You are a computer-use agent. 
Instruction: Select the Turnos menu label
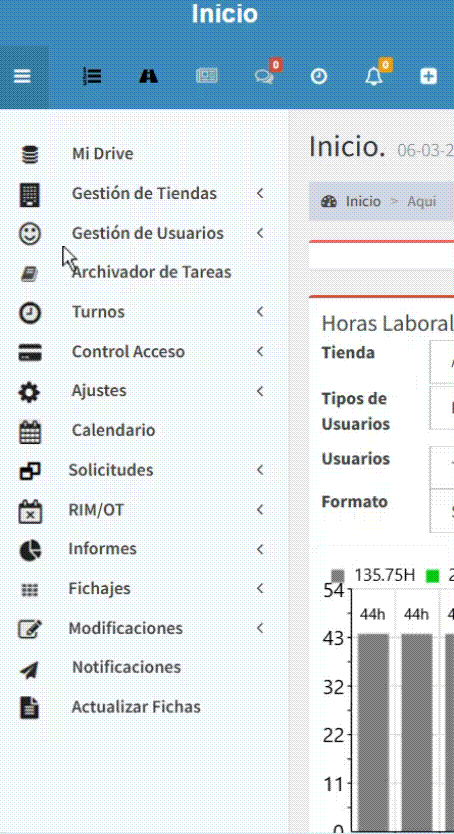98,312
